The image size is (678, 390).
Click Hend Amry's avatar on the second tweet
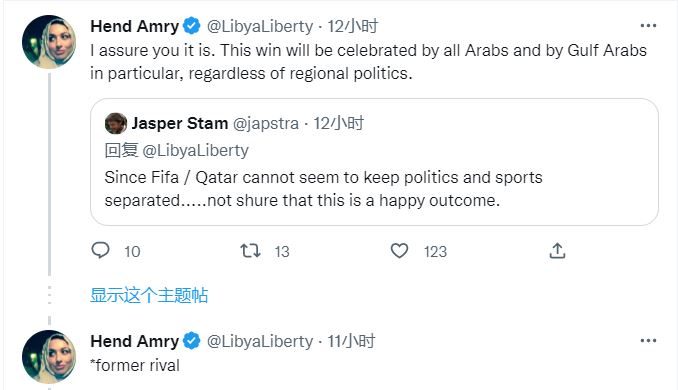[x=49, y=357]
